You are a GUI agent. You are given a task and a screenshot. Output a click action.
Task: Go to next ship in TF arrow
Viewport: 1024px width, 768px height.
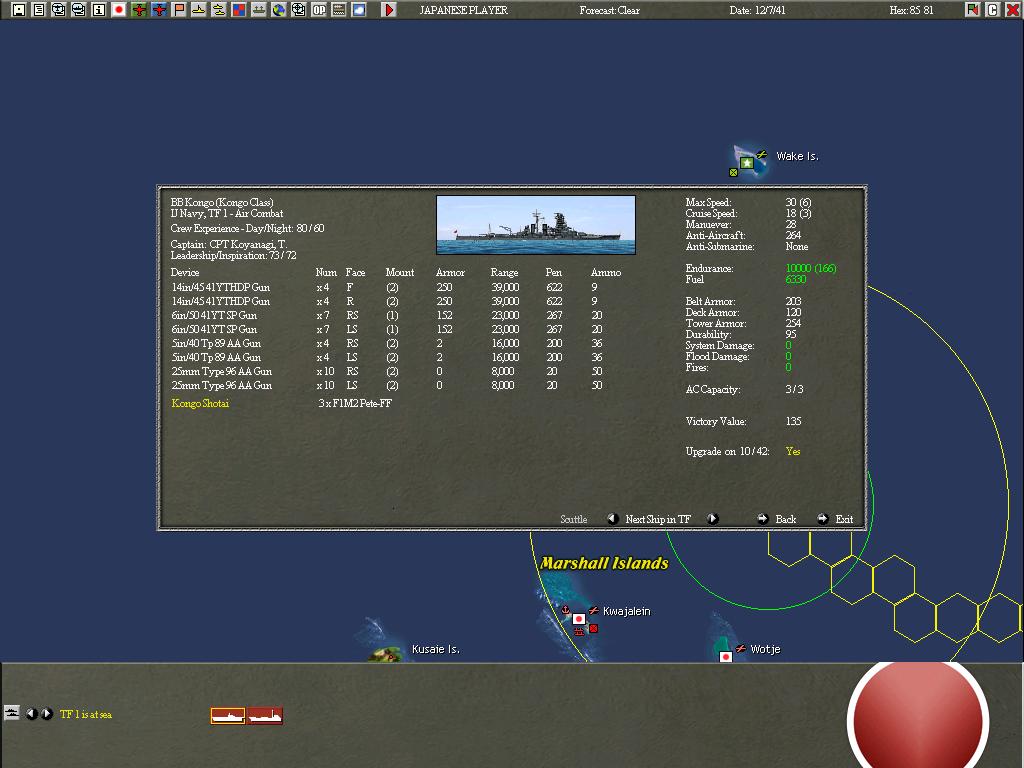coord(712,519)
